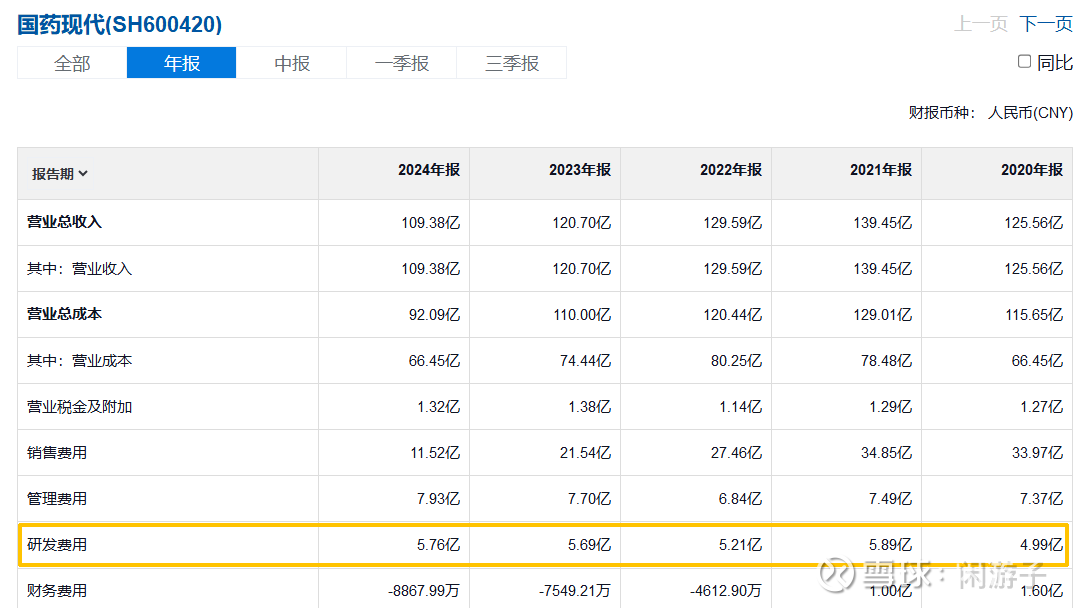Click the 2023年报 column header
Screen dimensions: 1078x608
580,170
